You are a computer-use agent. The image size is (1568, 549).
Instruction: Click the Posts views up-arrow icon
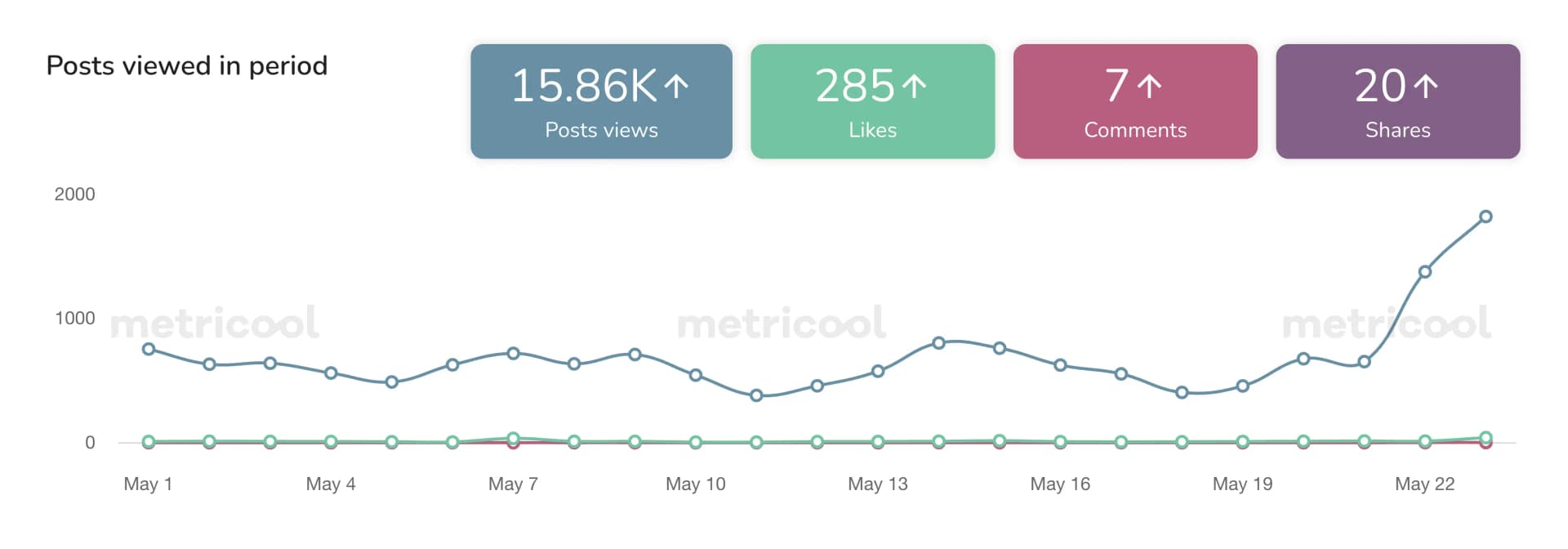[x=676, y=86]
